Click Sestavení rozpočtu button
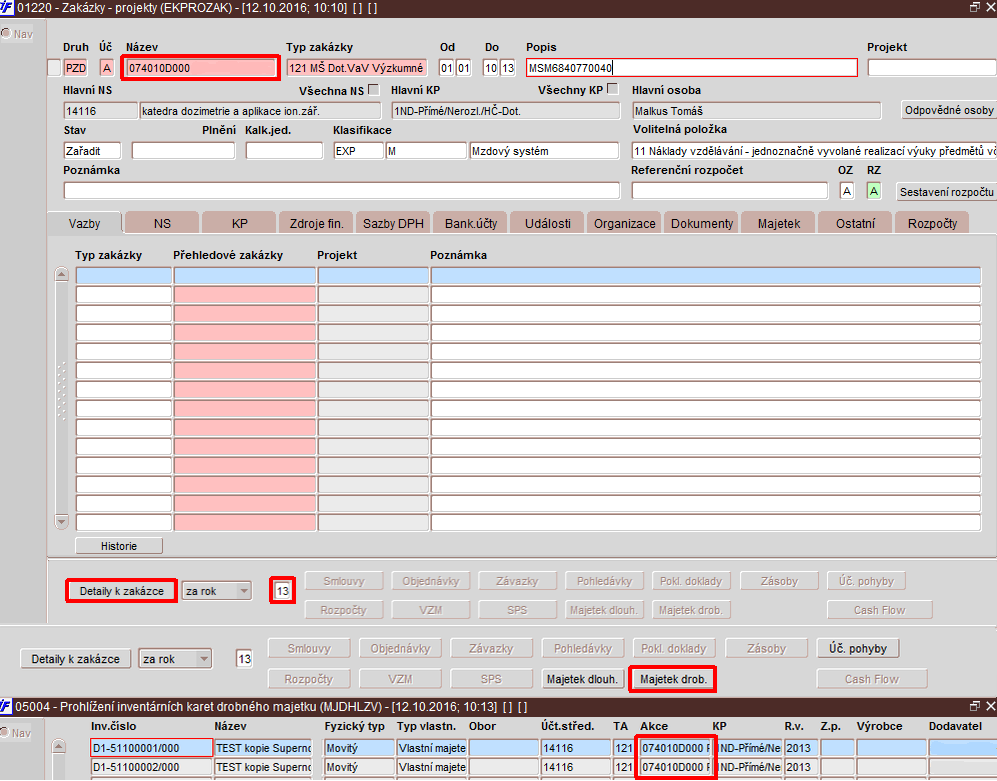Image resolution: width=997 pixels, height=781 pixels. [x=945, y=191]
